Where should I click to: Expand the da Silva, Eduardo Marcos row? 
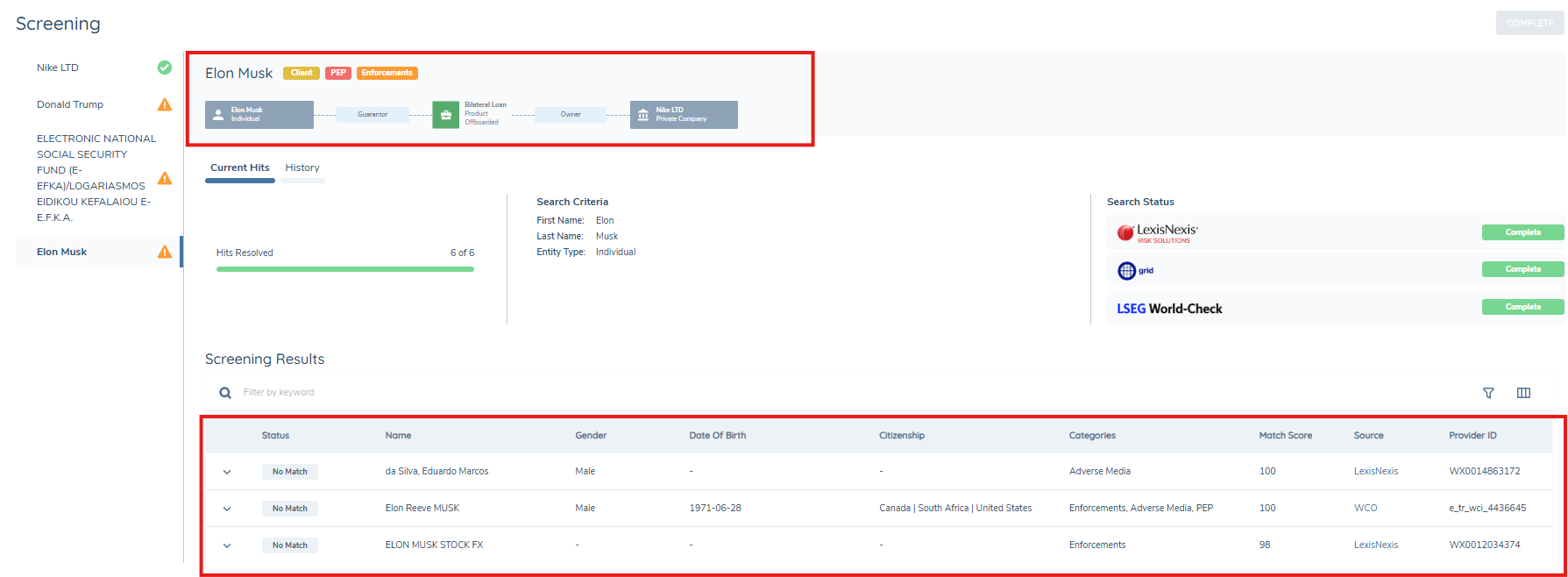[x=227, y=472]
